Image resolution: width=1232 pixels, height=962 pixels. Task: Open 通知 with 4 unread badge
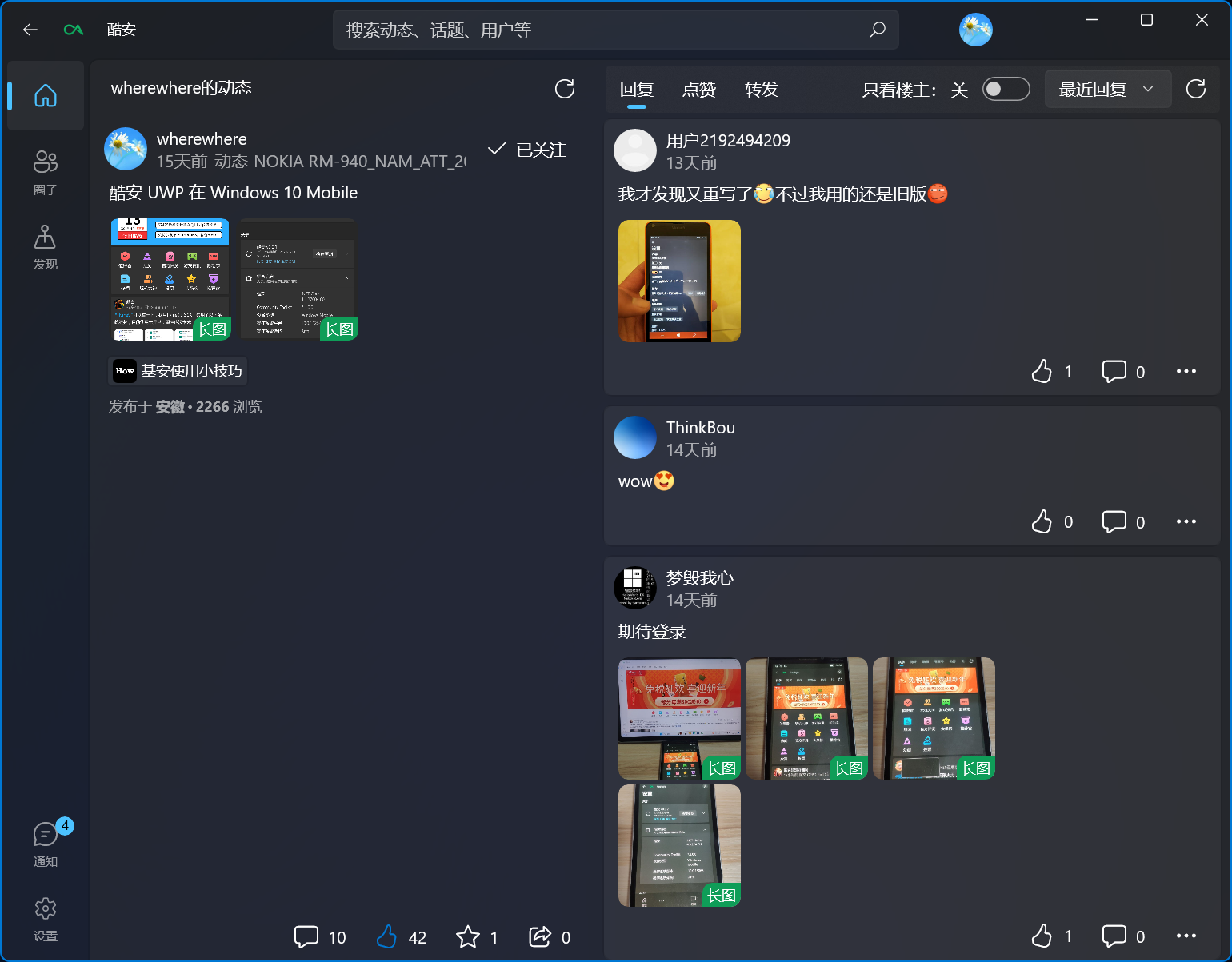(46, 844)
